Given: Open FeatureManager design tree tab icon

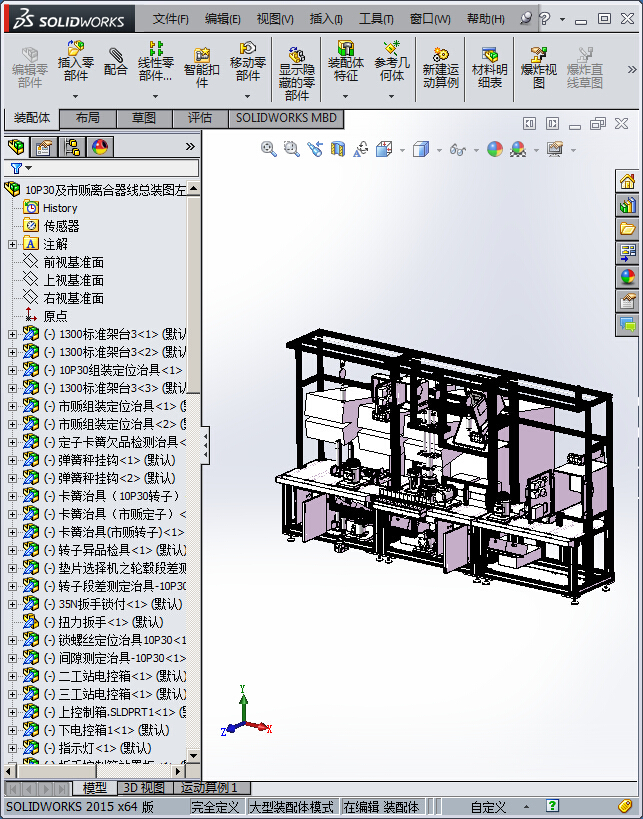Looking at the screenshot, I should [16, 147].
